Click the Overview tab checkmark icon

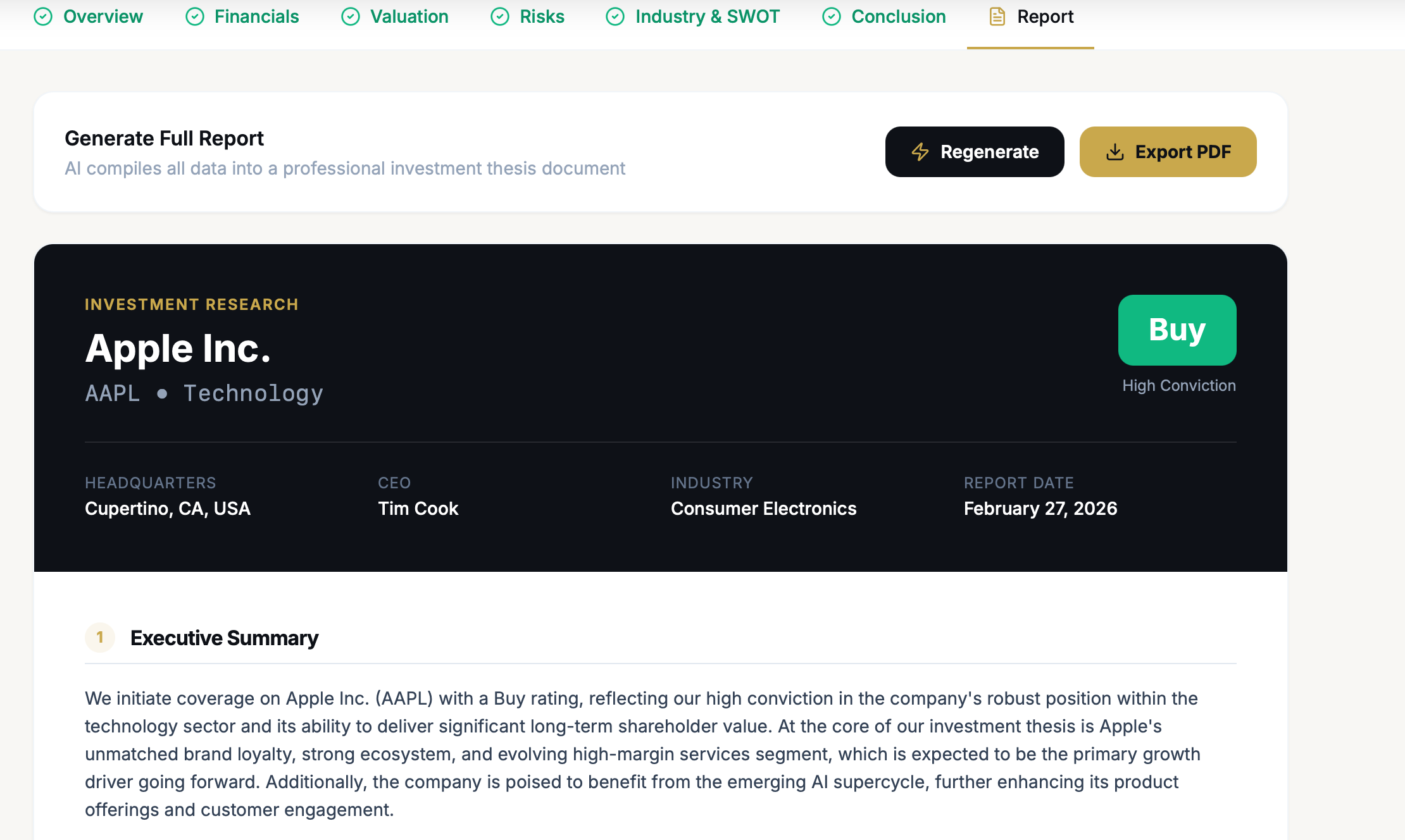43,16
